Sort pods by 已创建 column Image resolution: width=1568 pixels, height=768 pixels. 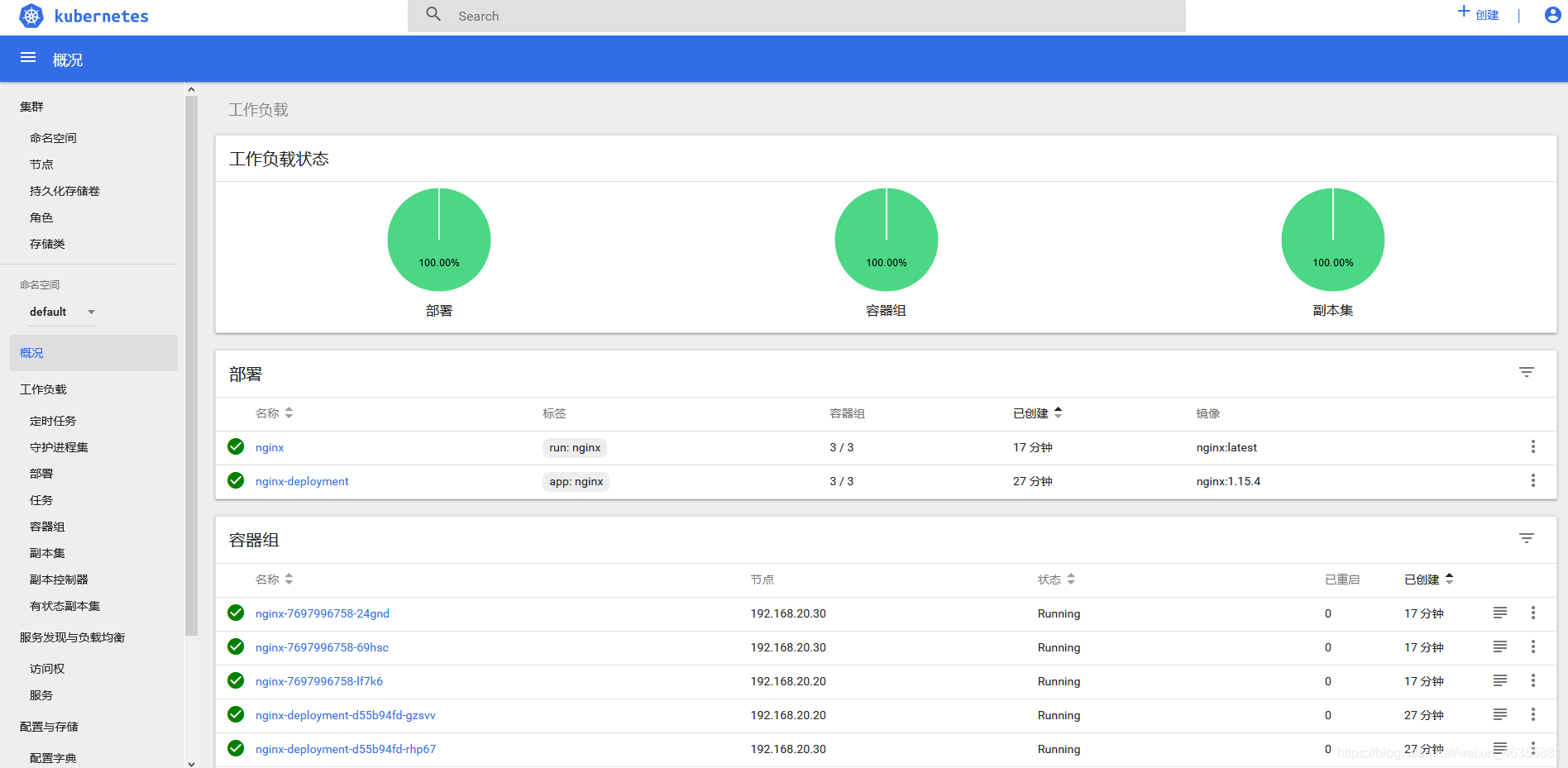[1428, 580]
